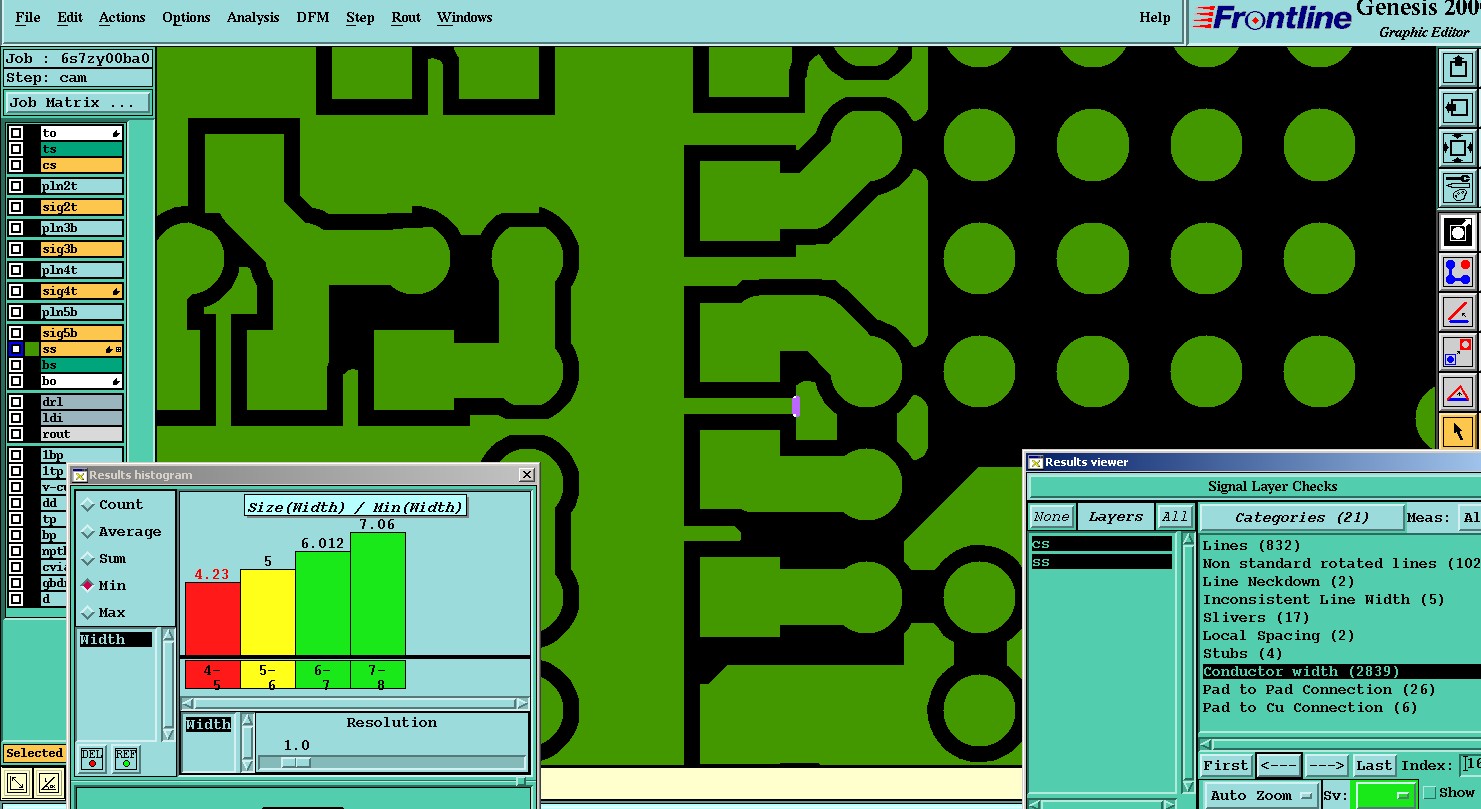Click the First result button
Screen dimensions: 1481x809
click(1225, 765)
